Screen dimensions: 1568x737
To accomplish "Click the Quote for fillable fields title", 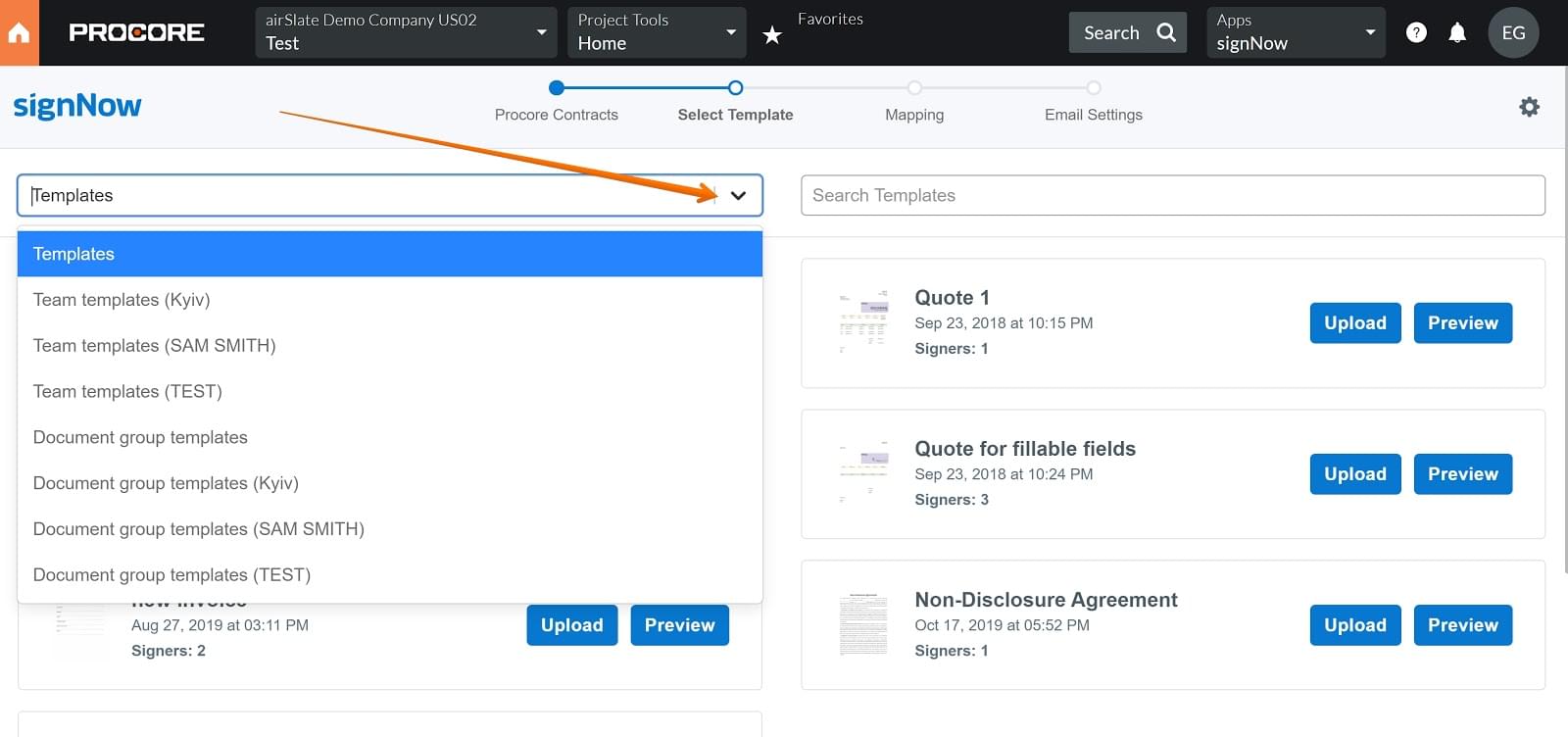I will [1025, 449].
